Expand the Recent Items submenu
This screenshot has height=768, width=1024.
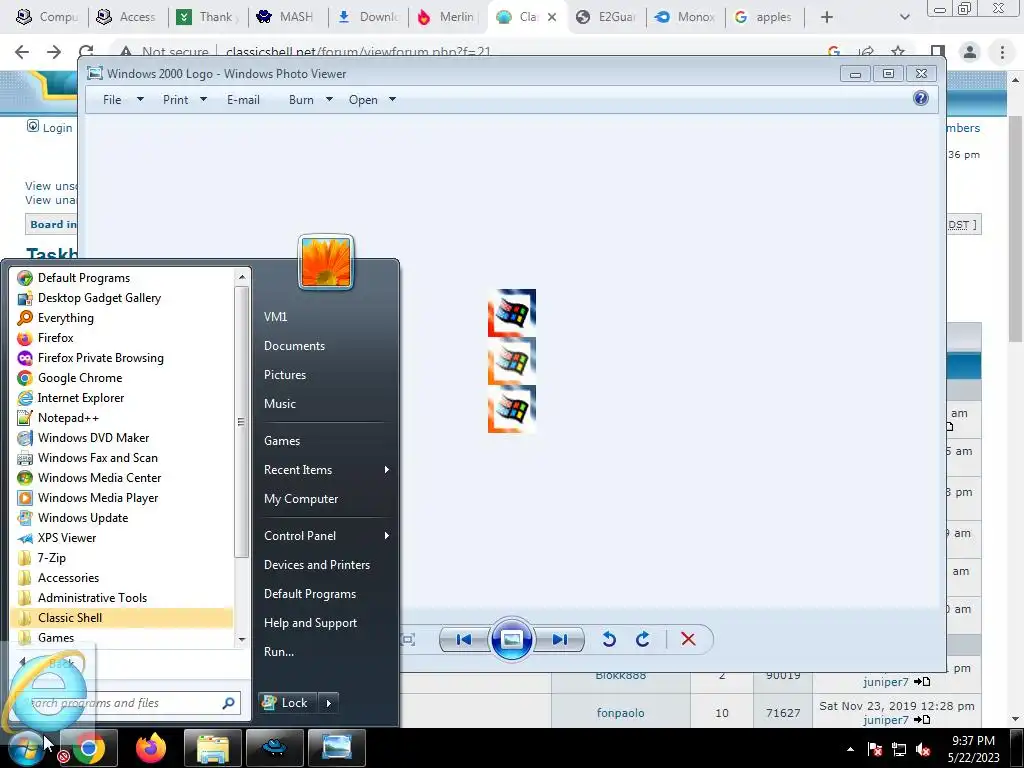pos(327,470)
